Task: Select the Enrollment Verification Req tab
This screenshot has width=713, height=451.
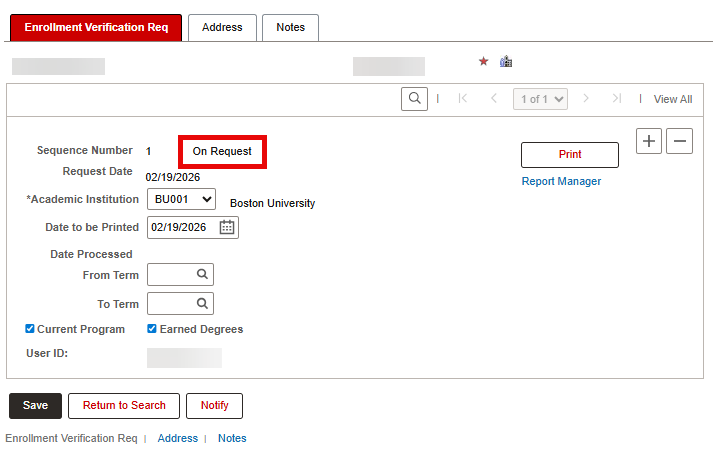Action: click(x=96, y=27)
